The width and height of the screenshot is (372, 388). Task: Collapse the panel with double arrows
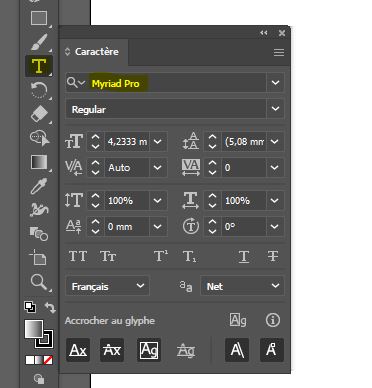pyautogui.click(x=264, y=33)
